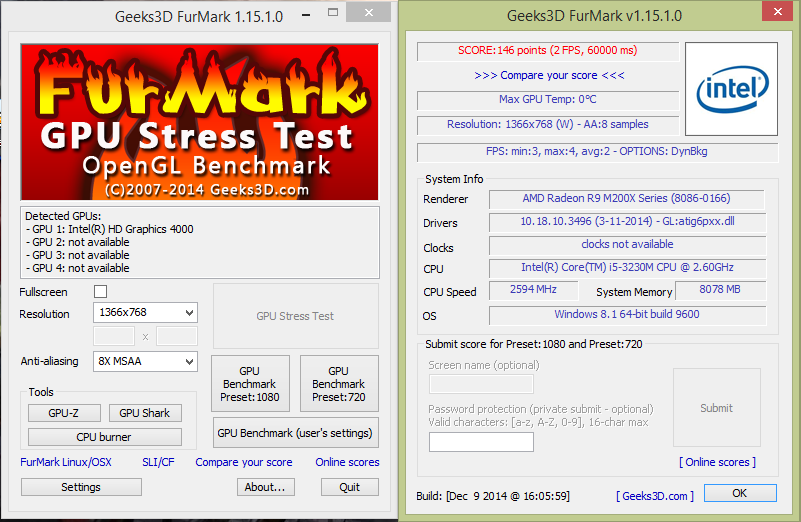Click the System Memory 8078 MB field
801x522 pixels.
(x=720, y=290)
